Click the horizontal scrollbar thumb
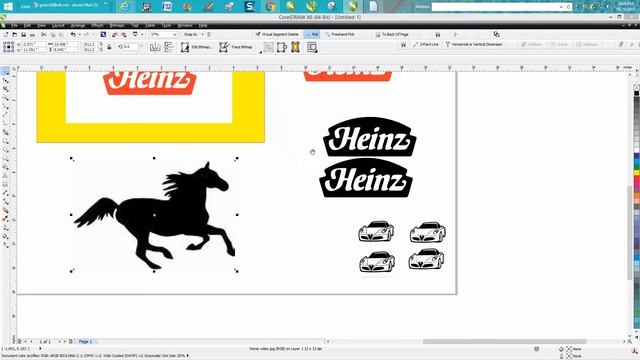The image size is (640, 360). click(504, 341)
